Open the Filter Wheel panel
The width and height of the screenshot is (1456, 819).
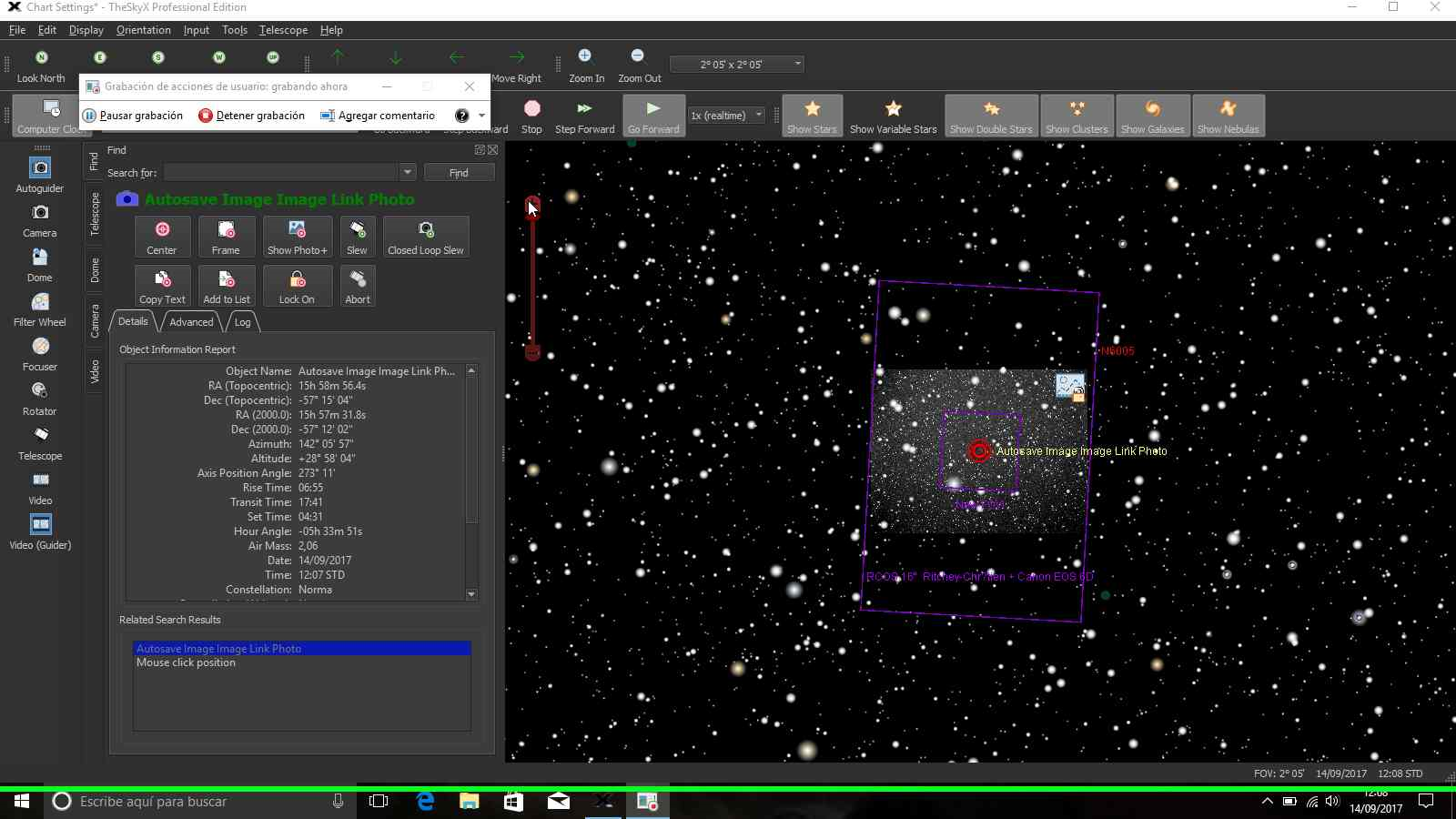(40, 308)
